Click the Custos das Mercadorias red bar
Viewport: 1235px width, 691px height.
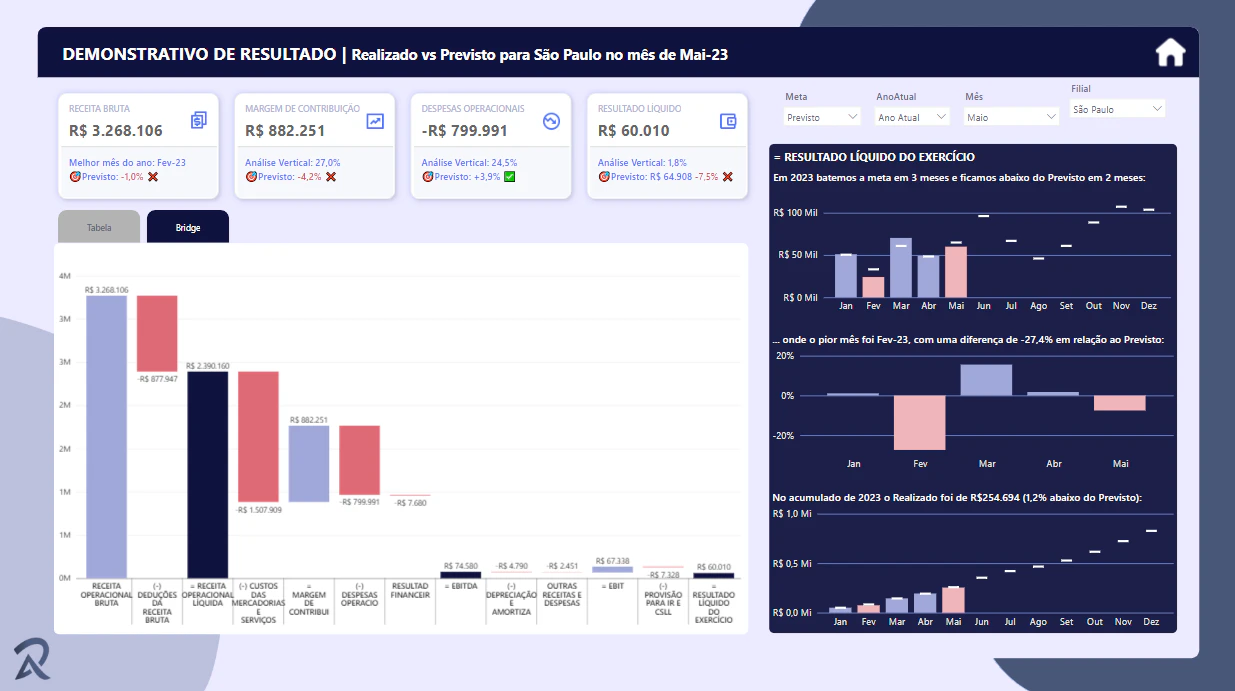coord(258,437)
